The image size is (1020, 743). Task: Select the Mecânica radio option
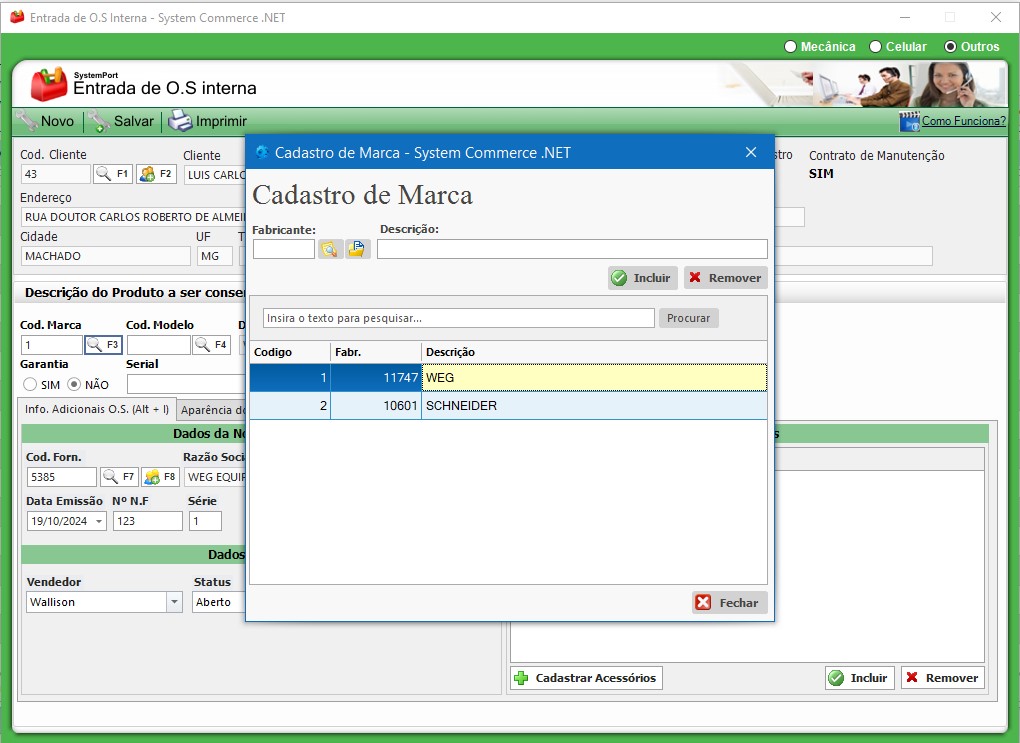[791, 47]
